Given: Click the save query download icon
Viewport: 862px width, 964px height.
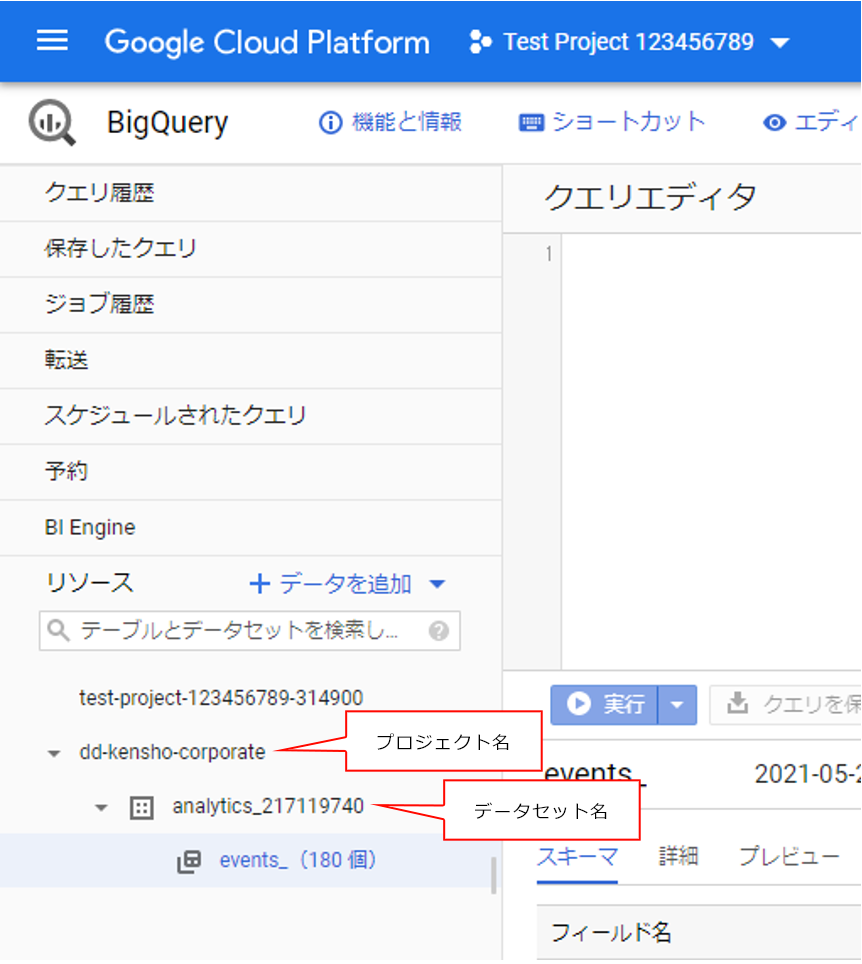Looking at the screenshot, I should tap(737, 704).
